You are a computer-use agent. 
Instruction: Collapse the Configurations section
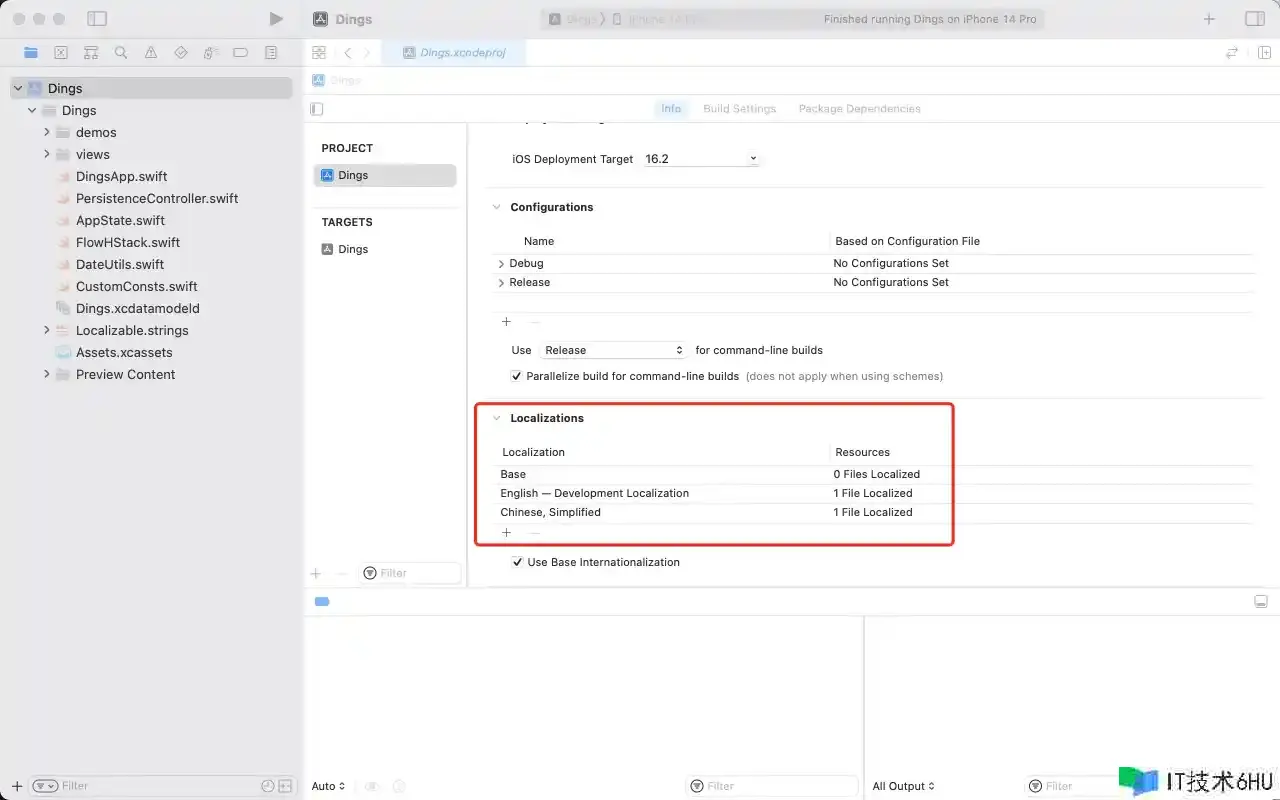click(x=496, y=207)
